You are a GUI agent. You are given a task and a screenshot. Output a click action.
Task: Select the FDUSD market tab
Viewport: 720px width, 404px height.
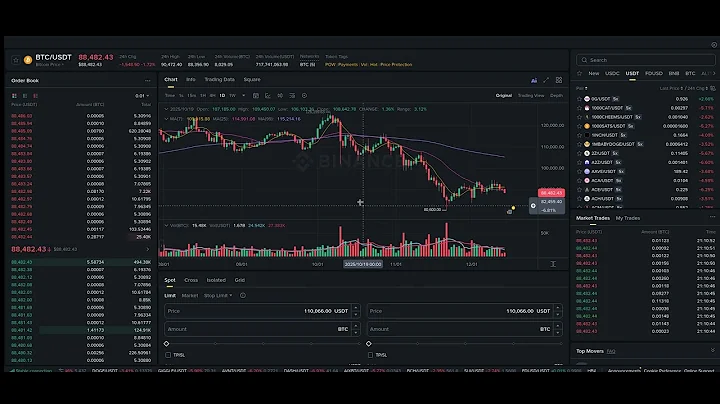pos(654,73)
